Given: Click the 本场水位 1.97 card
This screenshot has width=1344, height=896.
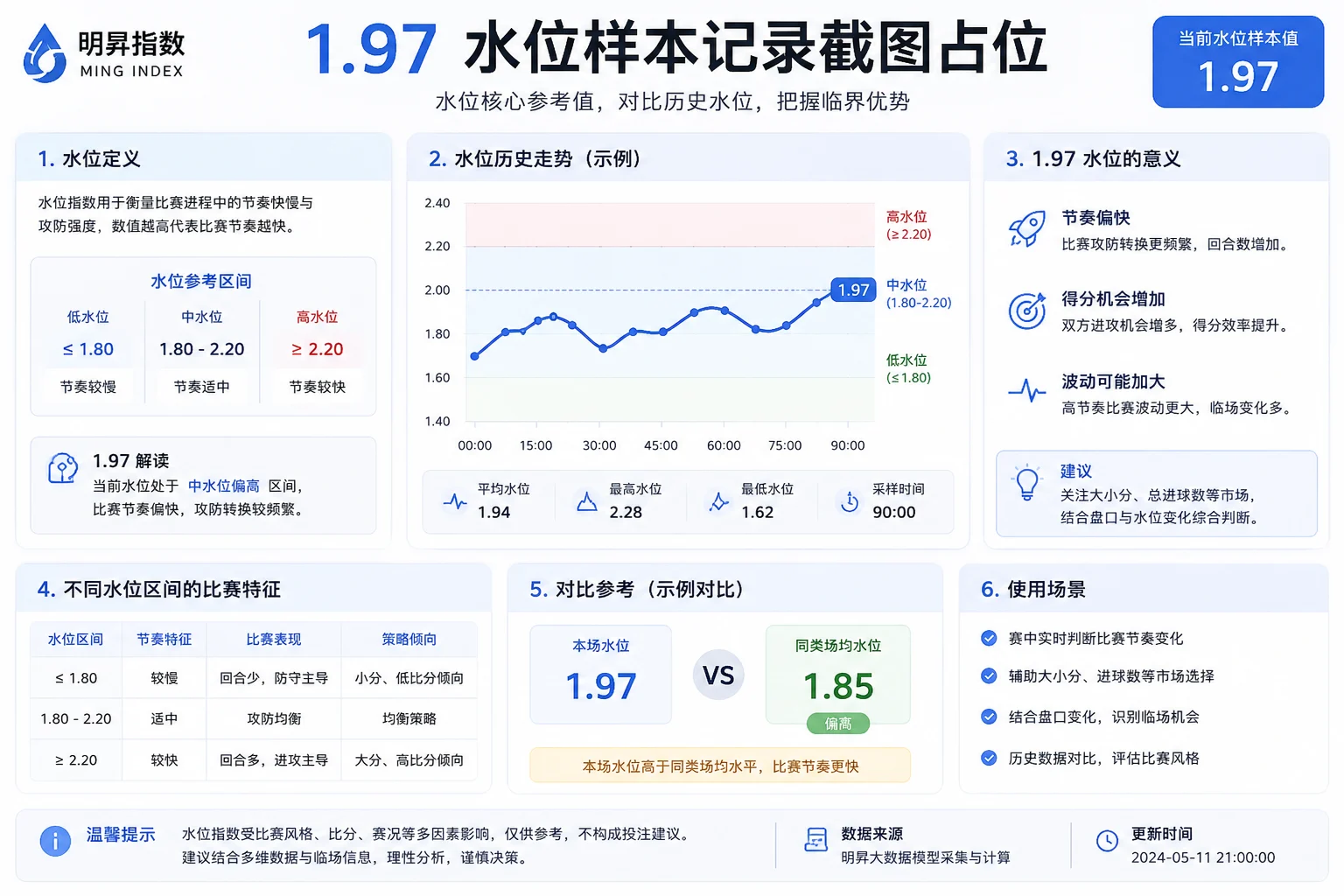Looking at the screenshot, I should click(601, 675).
